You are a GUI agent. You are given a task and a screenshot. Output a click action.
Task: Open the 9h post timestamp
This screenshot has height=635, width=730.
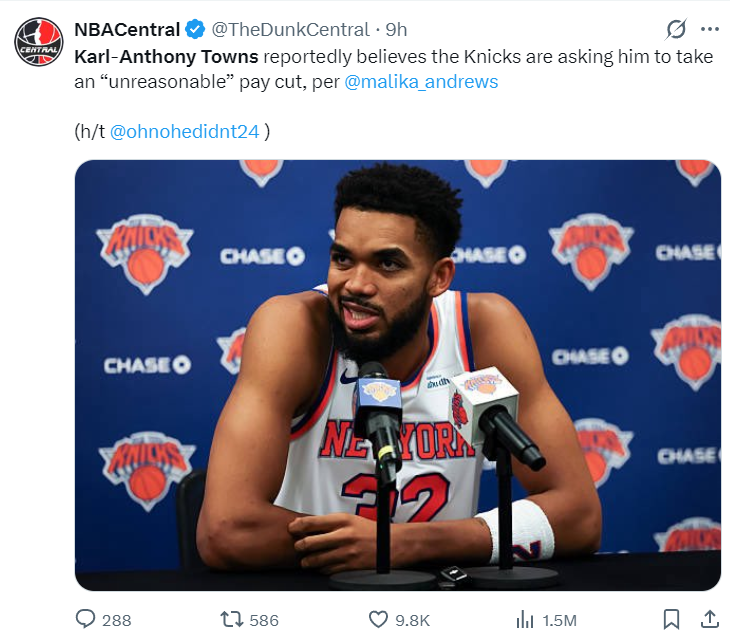coord(396,30)
